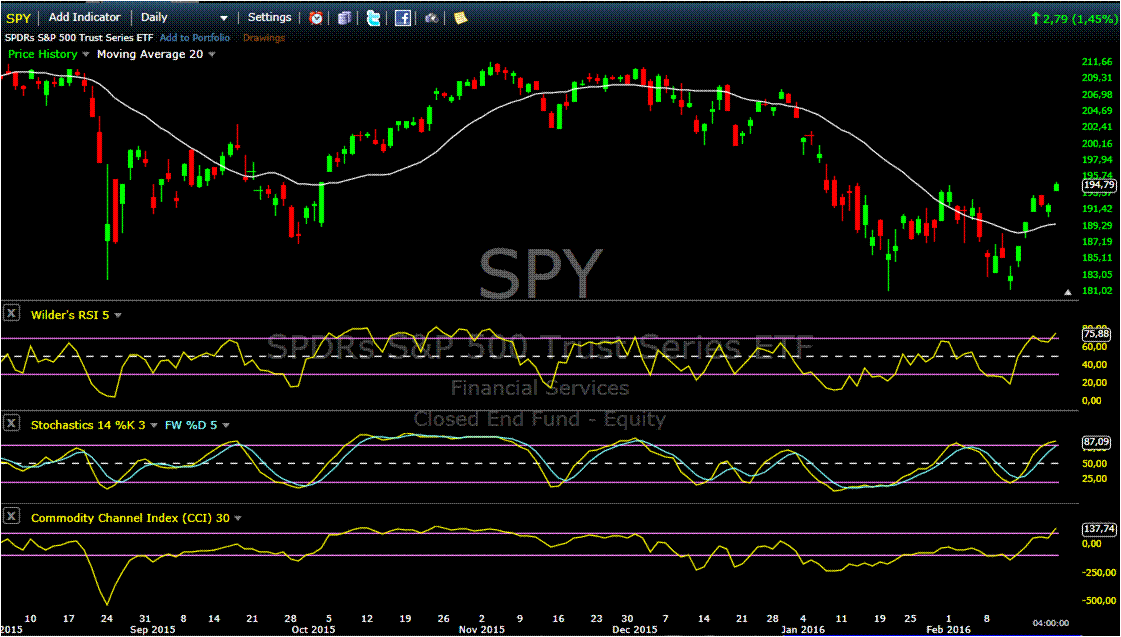Click the Oct 2015 date axis label
Screen dimensions: 1121x637
314,630
